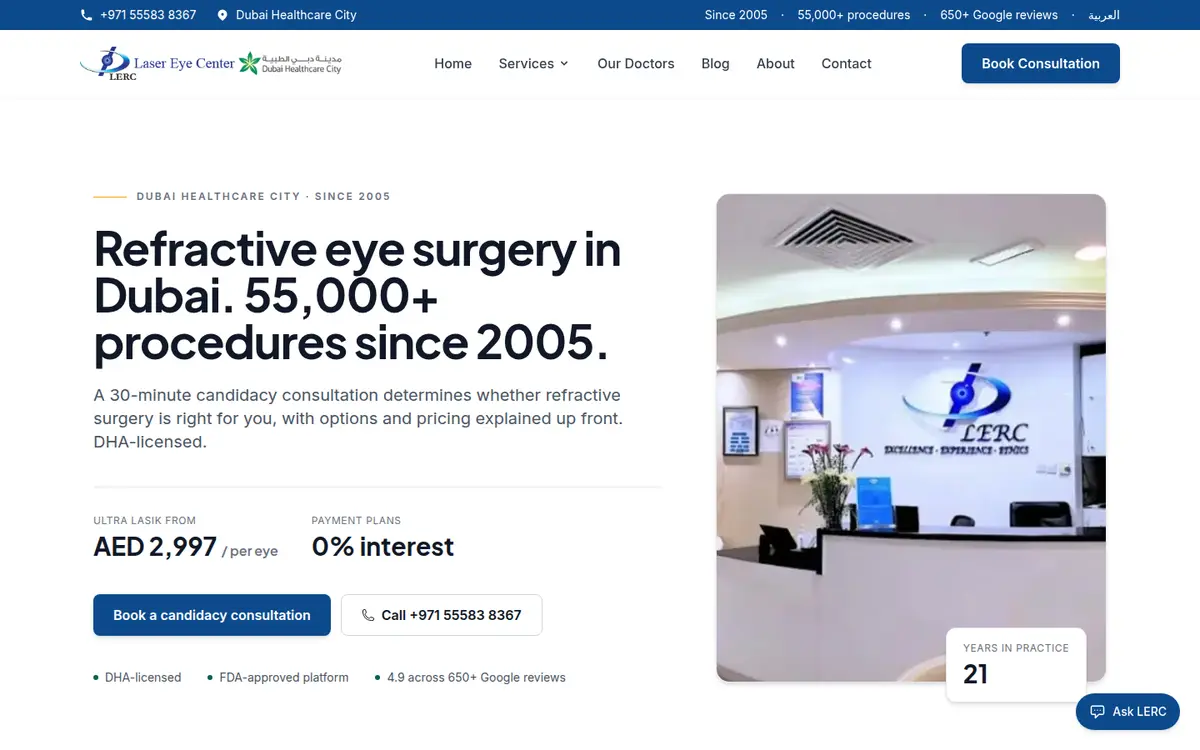This screenshot has height=750, width=1200.
Task: Click the LERC reception photo
Action: [x=911, y=437]
